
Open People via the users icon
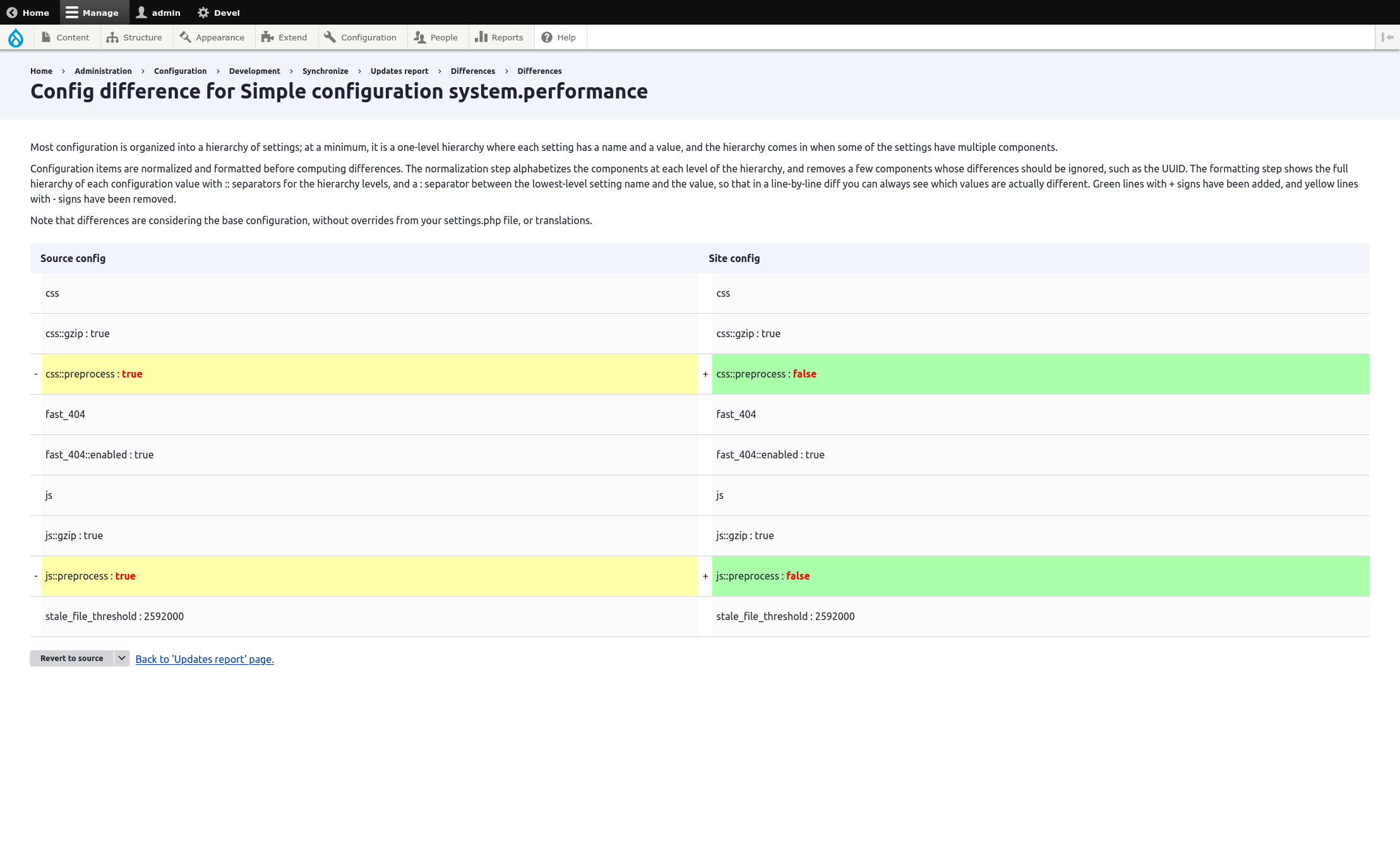click(x=420, y=37)
